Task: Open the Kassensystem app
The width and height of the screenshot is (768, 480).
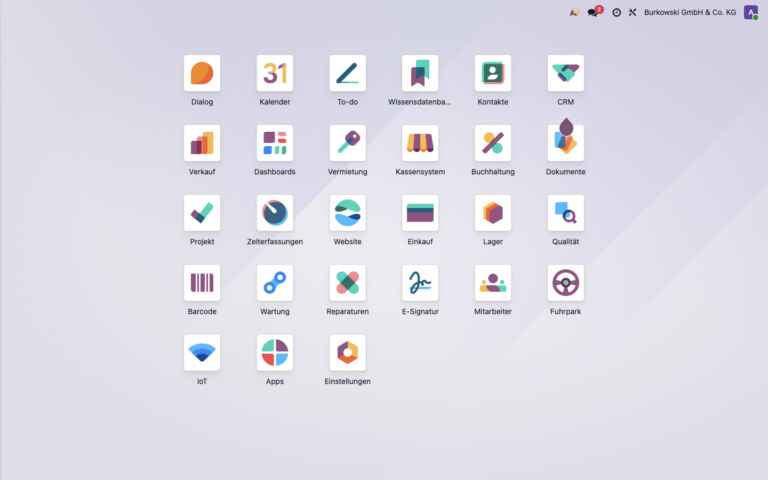Action: pyautogui.click(x=420, y=143)
